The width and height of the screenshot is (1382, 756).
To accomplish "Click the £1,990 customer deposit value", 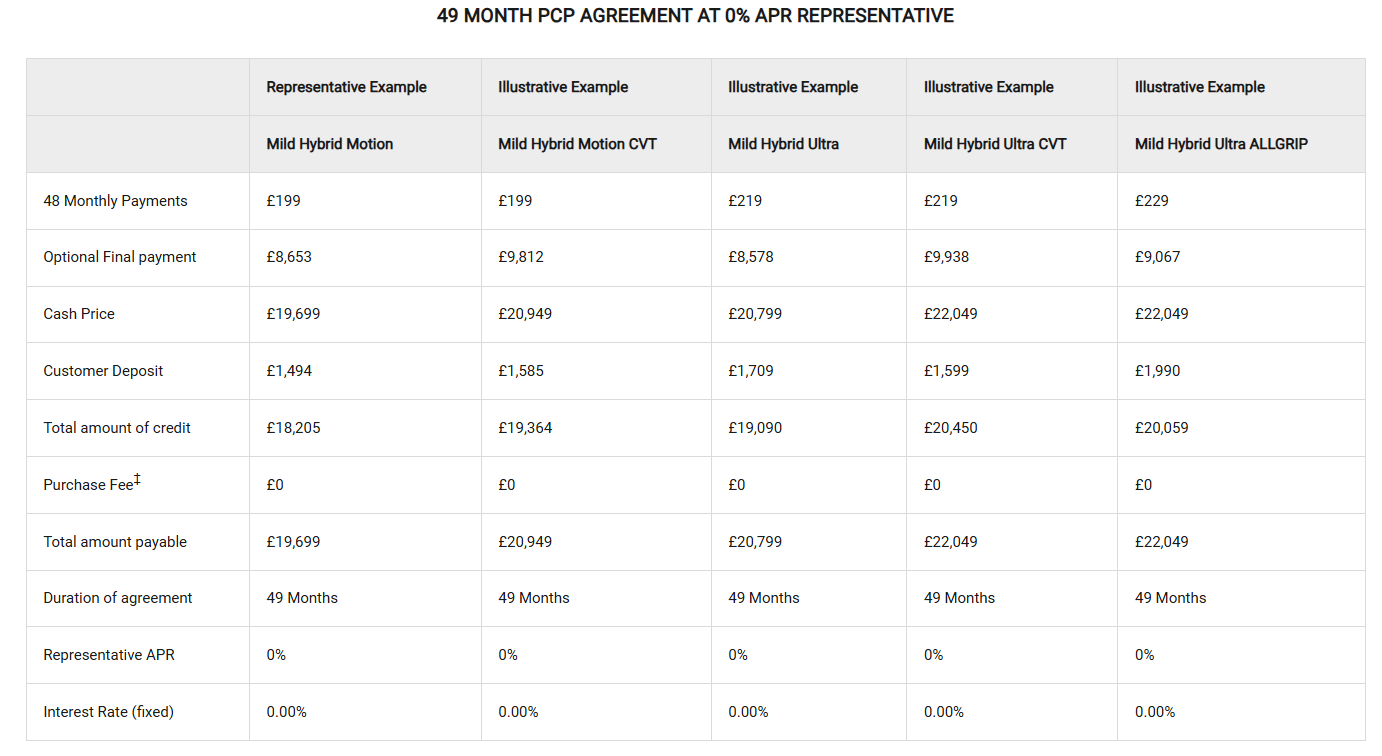I will click(x=1157, y=371).
